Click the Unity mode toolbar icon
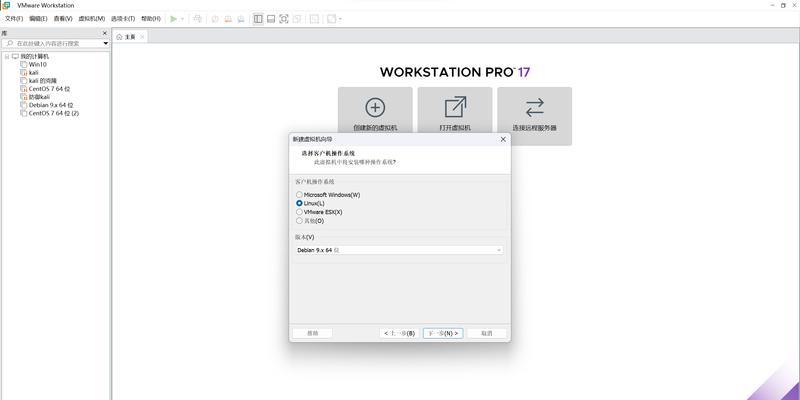The height and width of the screenshot is (400, 800). click(x=297, y=19)
